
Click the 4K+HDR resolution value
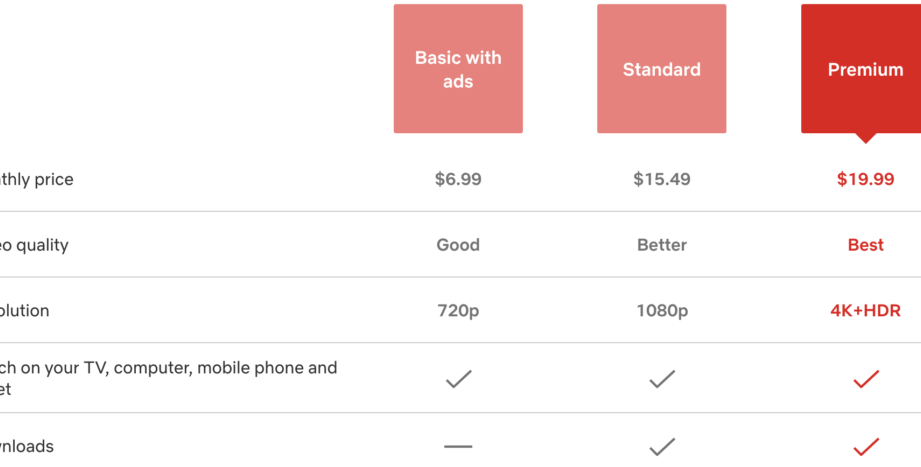point(866,311)
